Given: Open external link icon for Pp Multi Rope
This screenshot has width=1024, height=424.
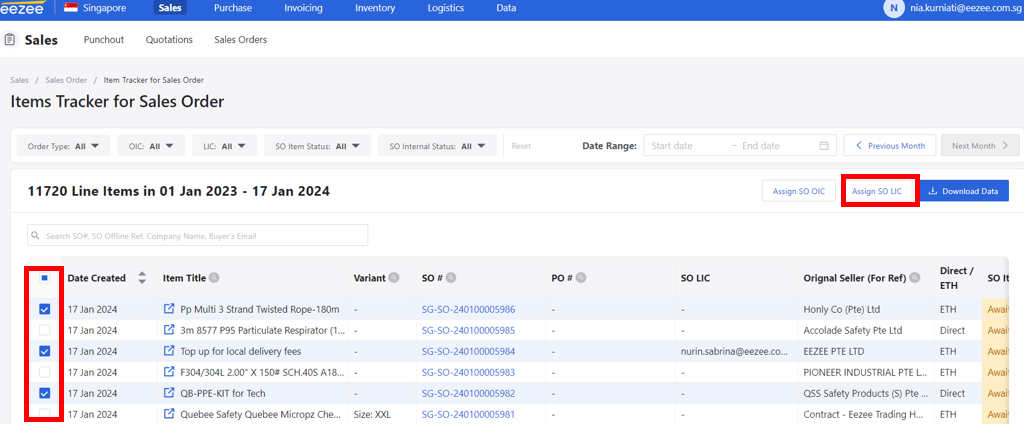Looking at the screenshot, I should coord(169,308).
